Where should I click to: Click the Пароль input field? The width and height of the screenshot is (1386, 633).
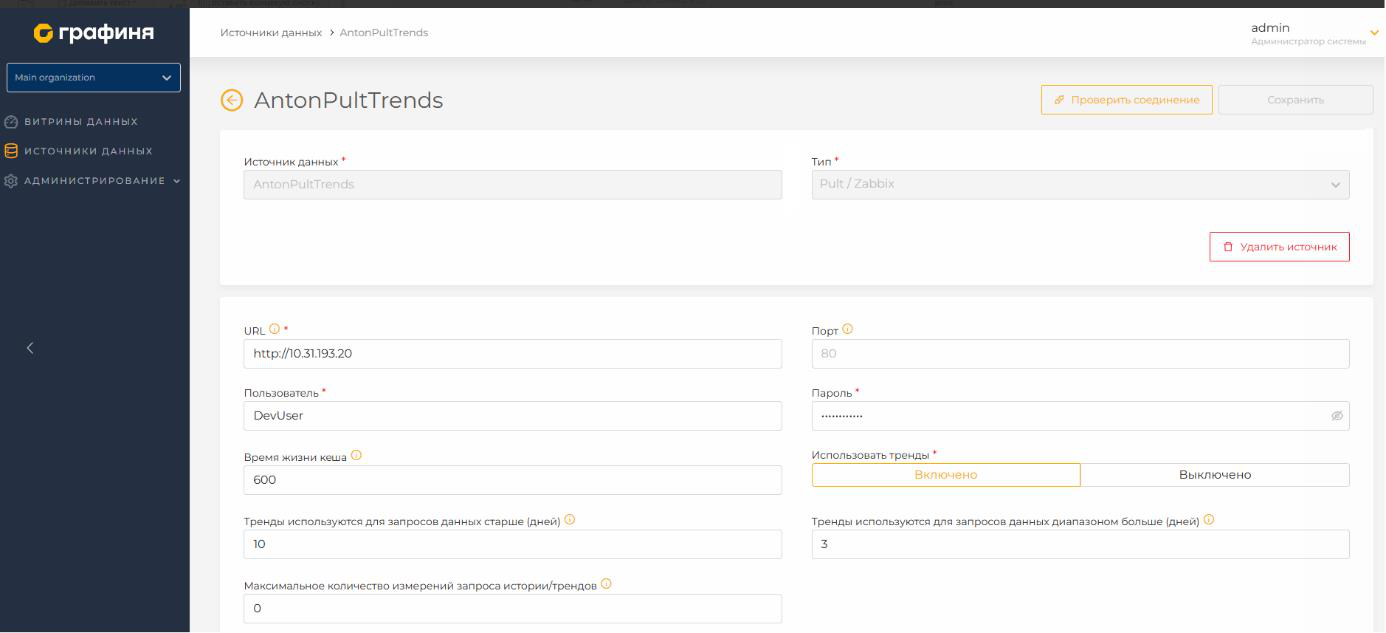coord(1080,416)
